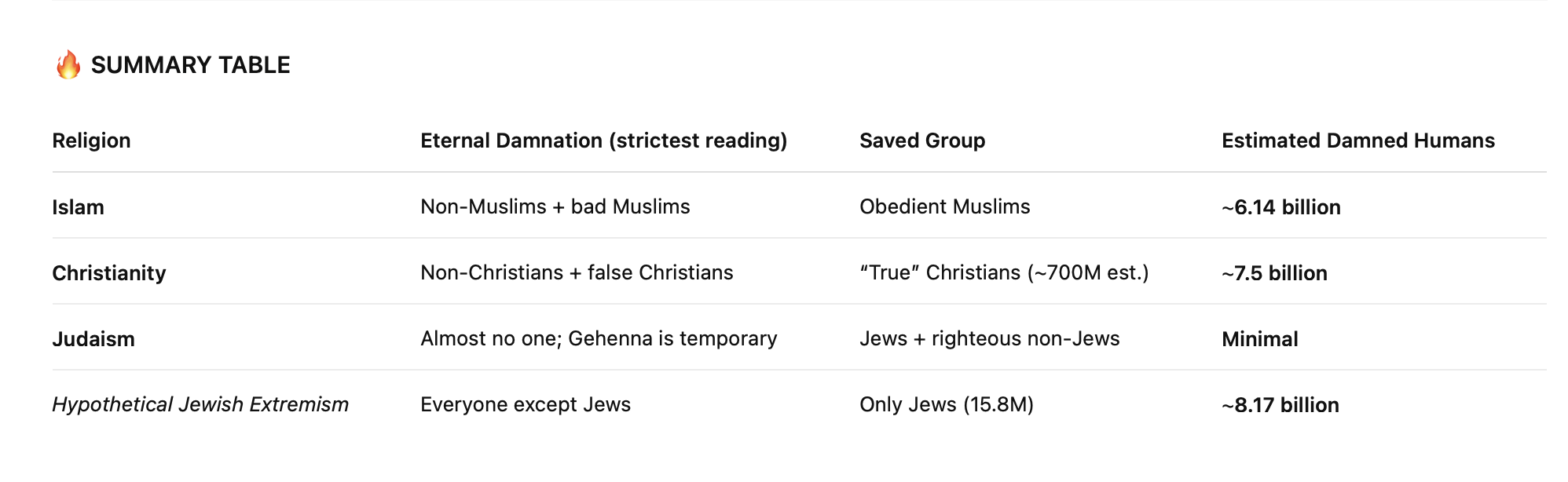Select the "True" Christians (~700M est.) cell

click(x=1003, y=272)
